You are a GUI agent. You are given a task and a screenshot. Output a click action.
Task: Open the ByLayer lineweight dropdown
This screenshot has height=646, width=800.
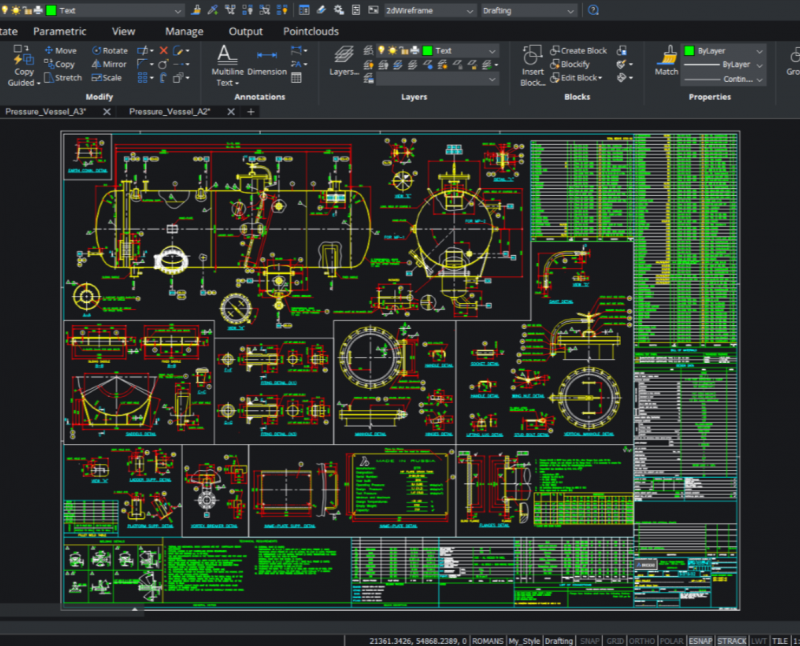click(723, 65)
